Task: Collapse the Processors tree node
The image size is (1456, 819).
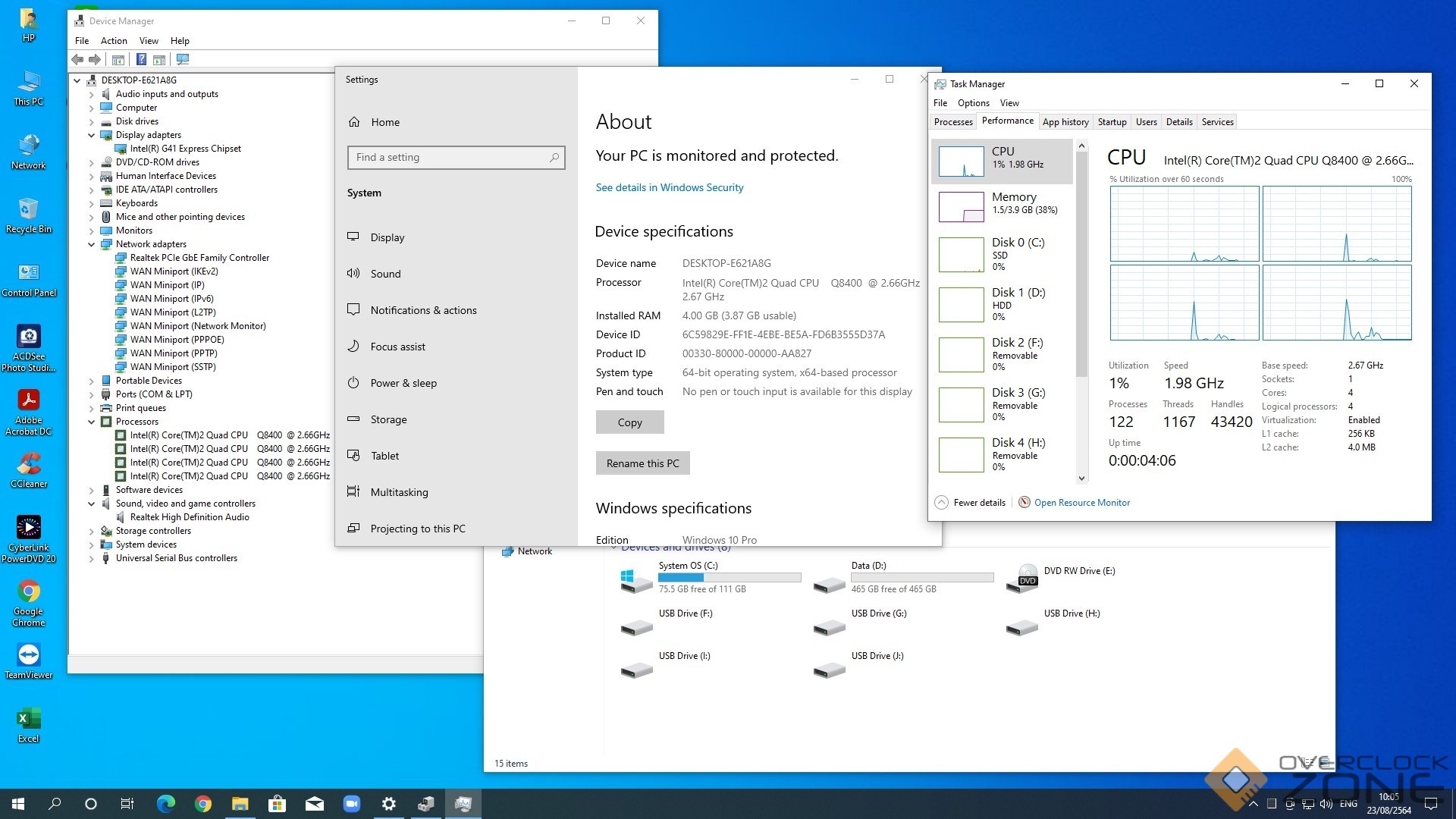Action: [92, 422]
